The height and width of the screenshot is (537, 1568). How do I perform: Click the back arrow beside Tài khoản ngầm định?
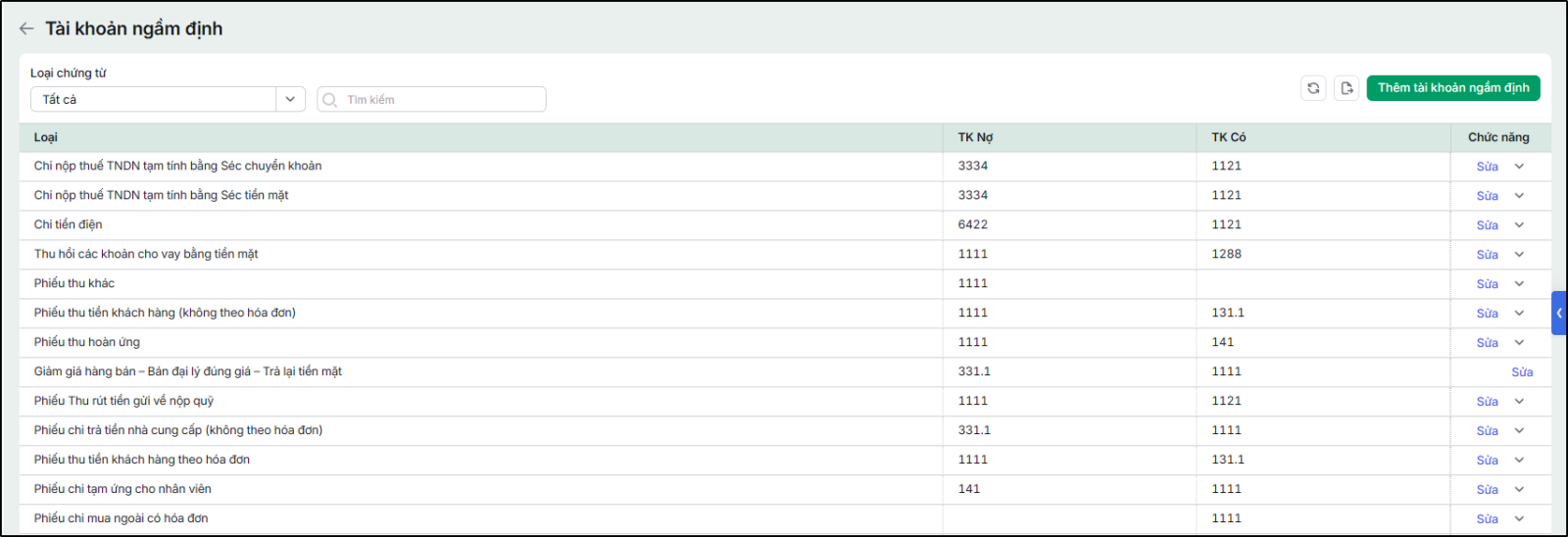(26, 28)
